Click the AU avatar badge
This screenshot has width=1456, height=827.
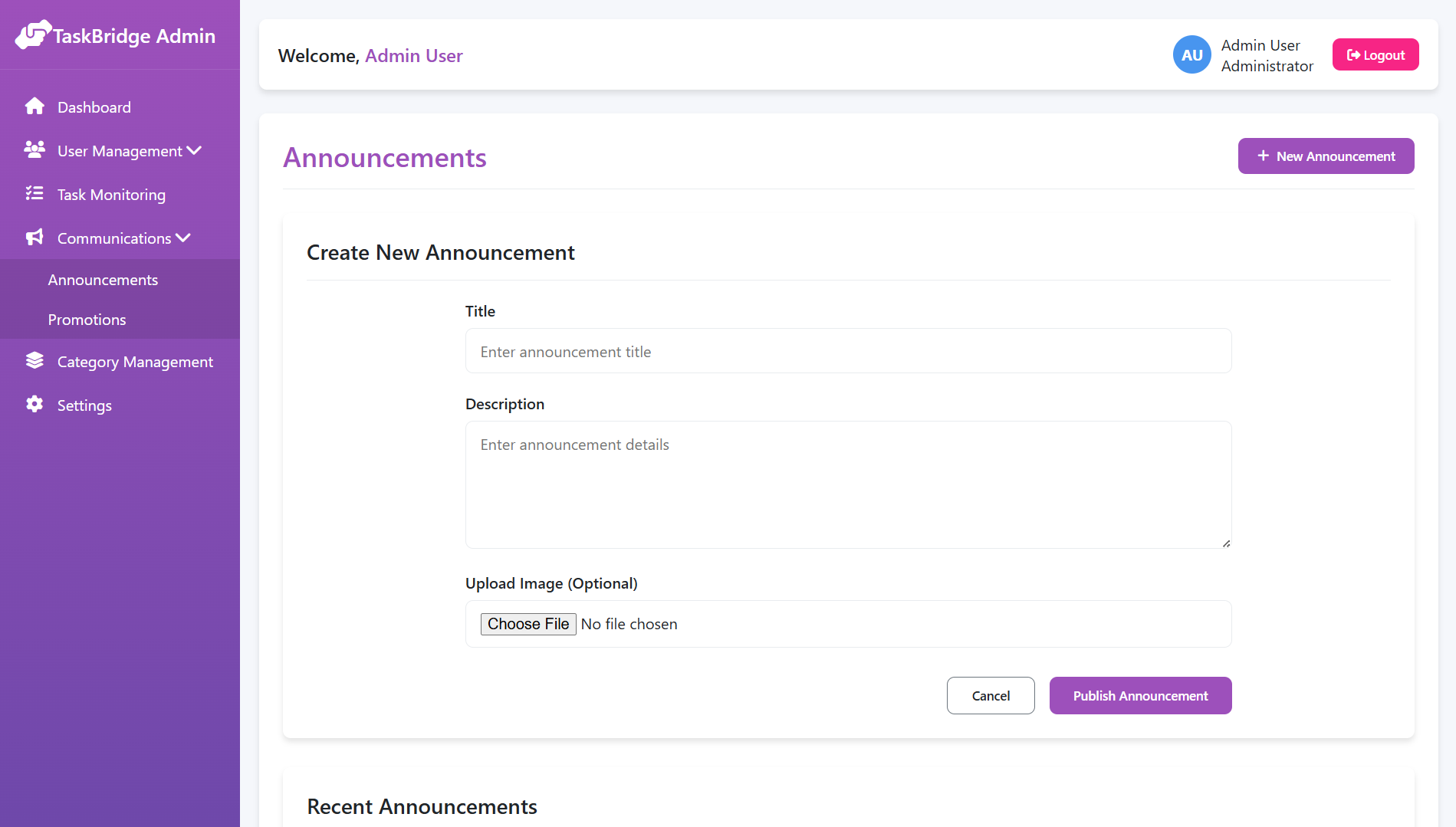click(x=1191, y=54)
